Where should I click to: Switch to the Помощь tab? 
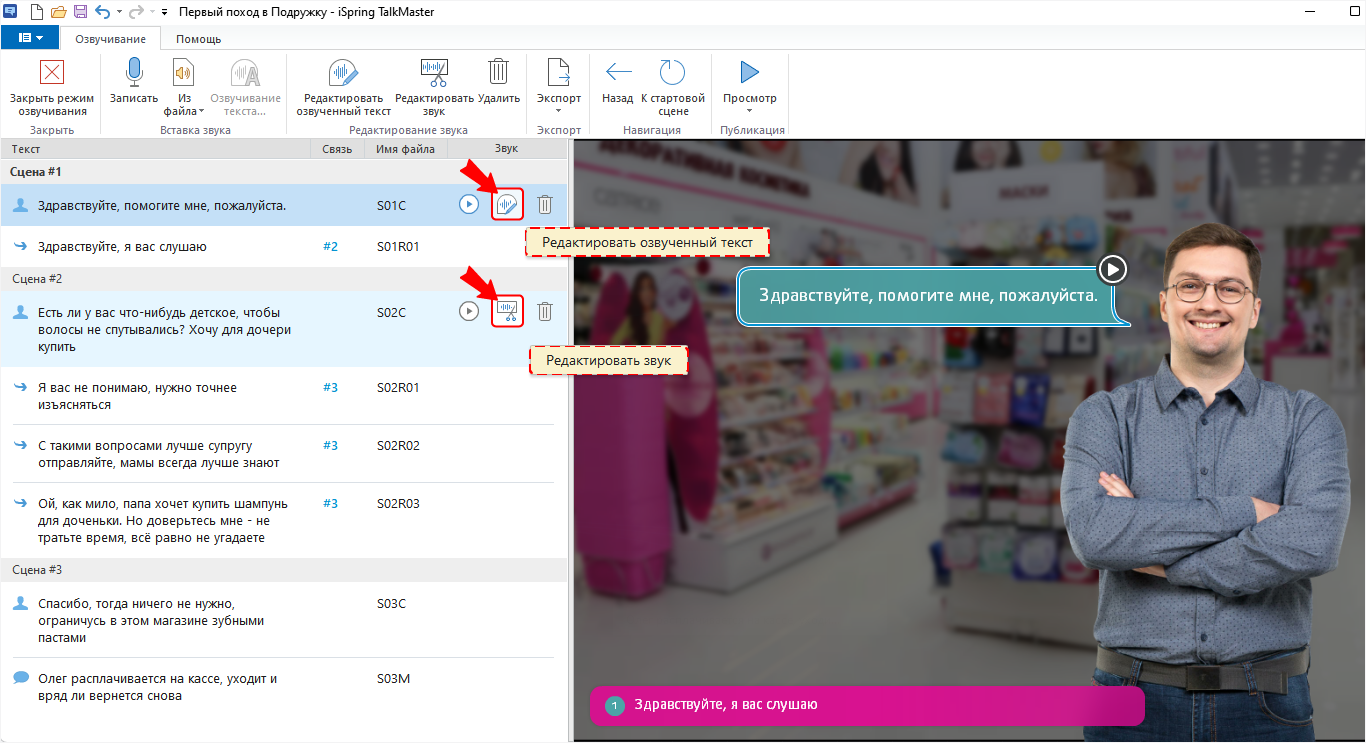coord(199,39)
